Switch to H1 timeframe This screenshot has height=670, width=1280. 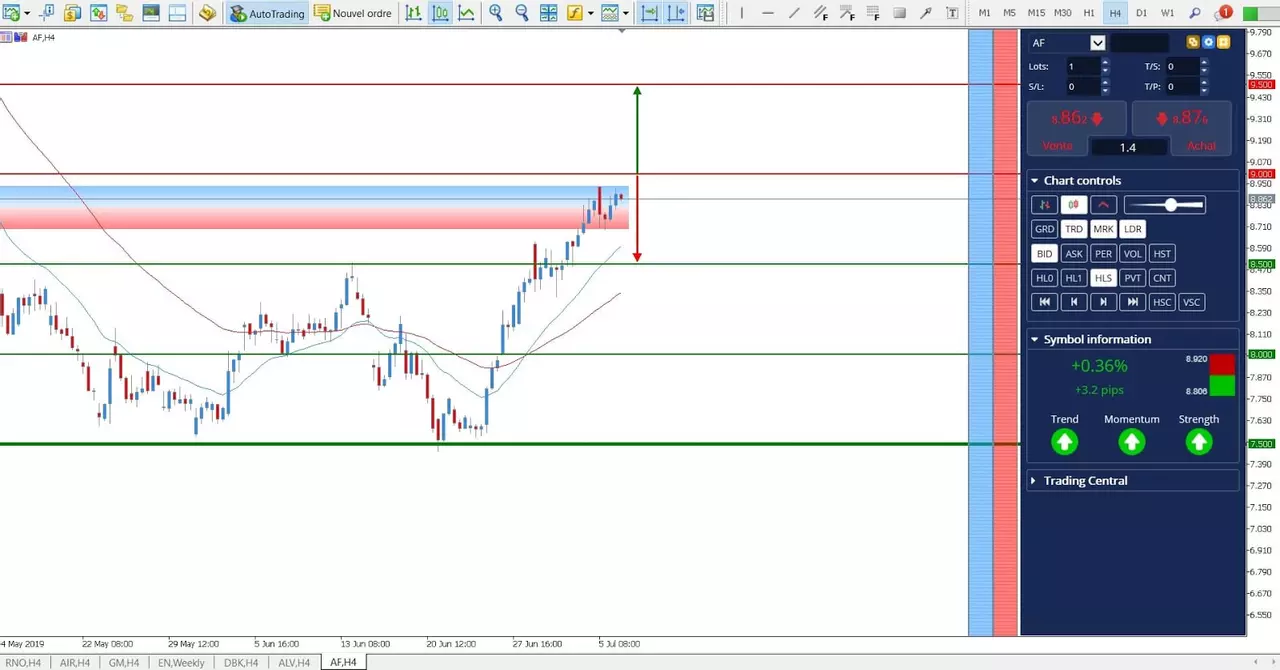pyautogui.click(x=1089, y=13)
